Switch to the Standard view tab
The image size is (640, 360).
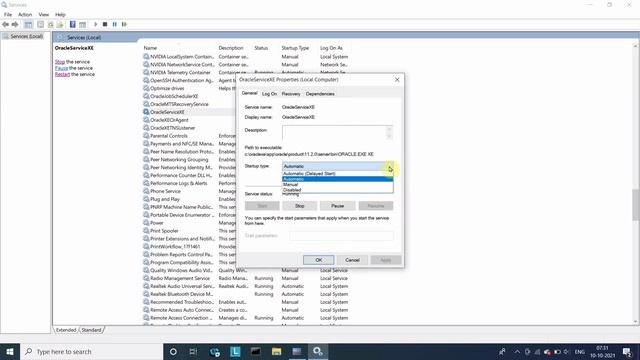(x=91, y=330)
